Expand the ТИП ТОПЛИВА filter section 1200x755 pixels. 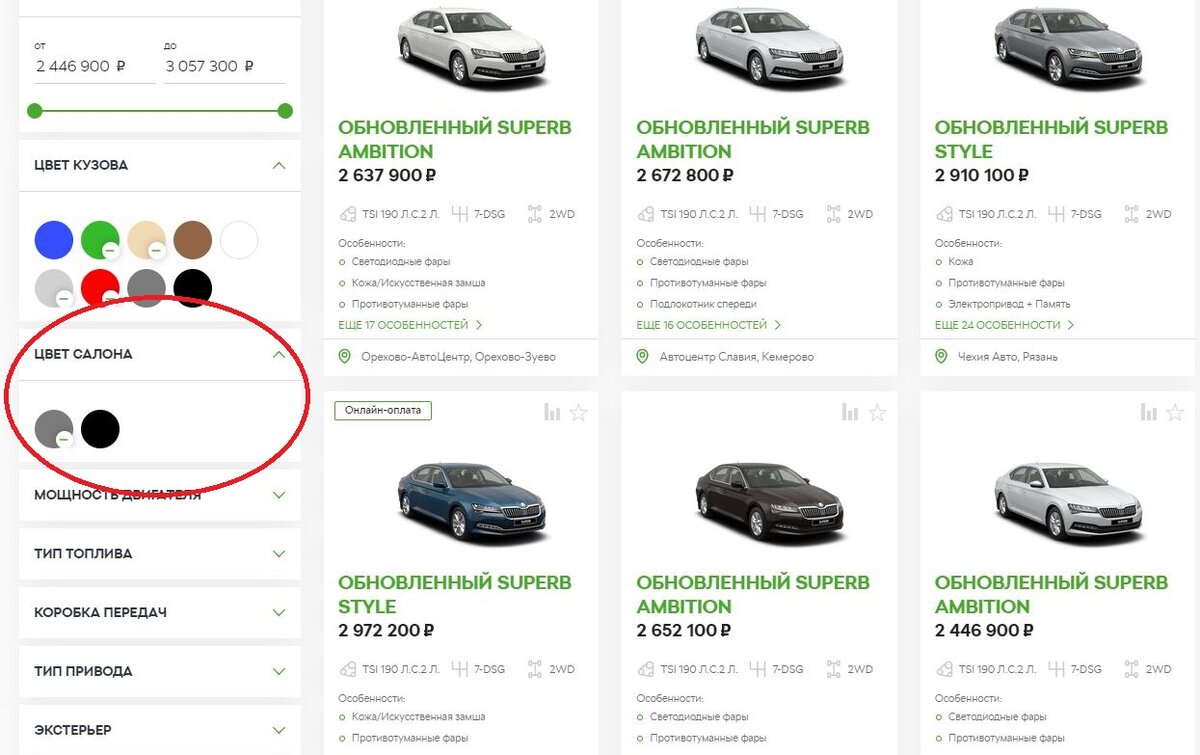[x=160, y=553]
